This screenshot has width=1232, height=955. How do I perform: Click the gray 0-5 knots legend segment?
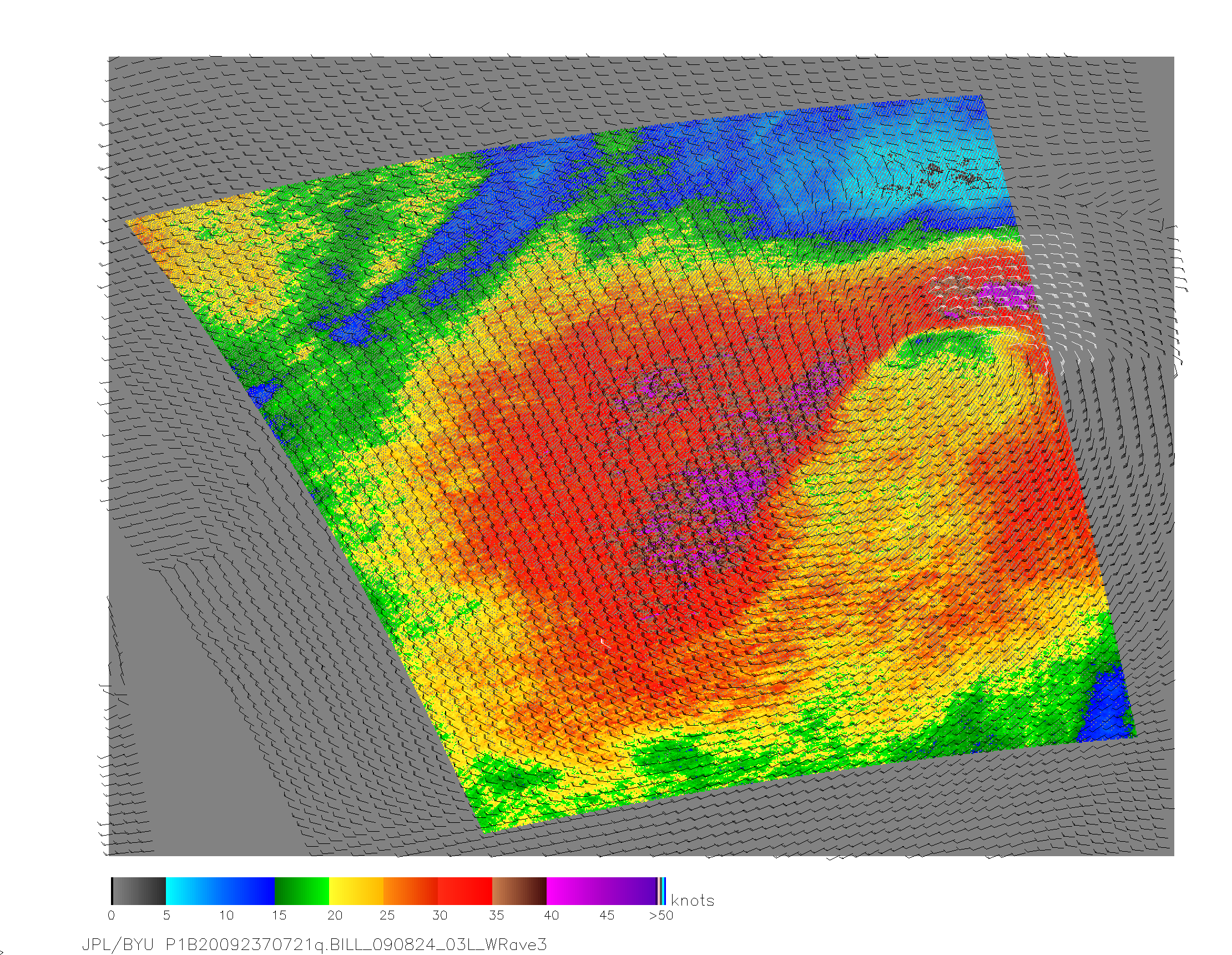point(139,891)
